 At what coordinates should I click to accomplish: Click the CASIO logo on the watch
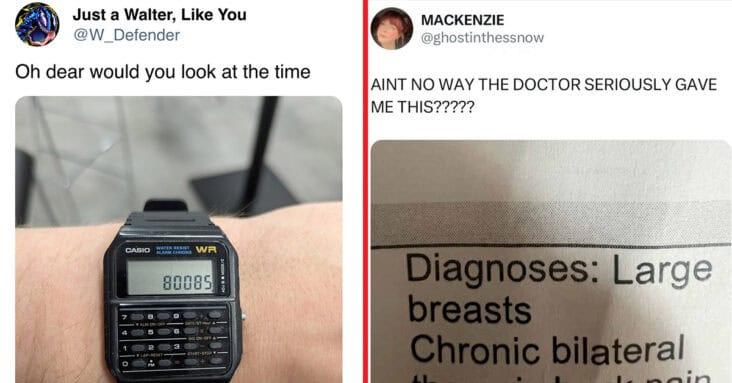point(138,250)
